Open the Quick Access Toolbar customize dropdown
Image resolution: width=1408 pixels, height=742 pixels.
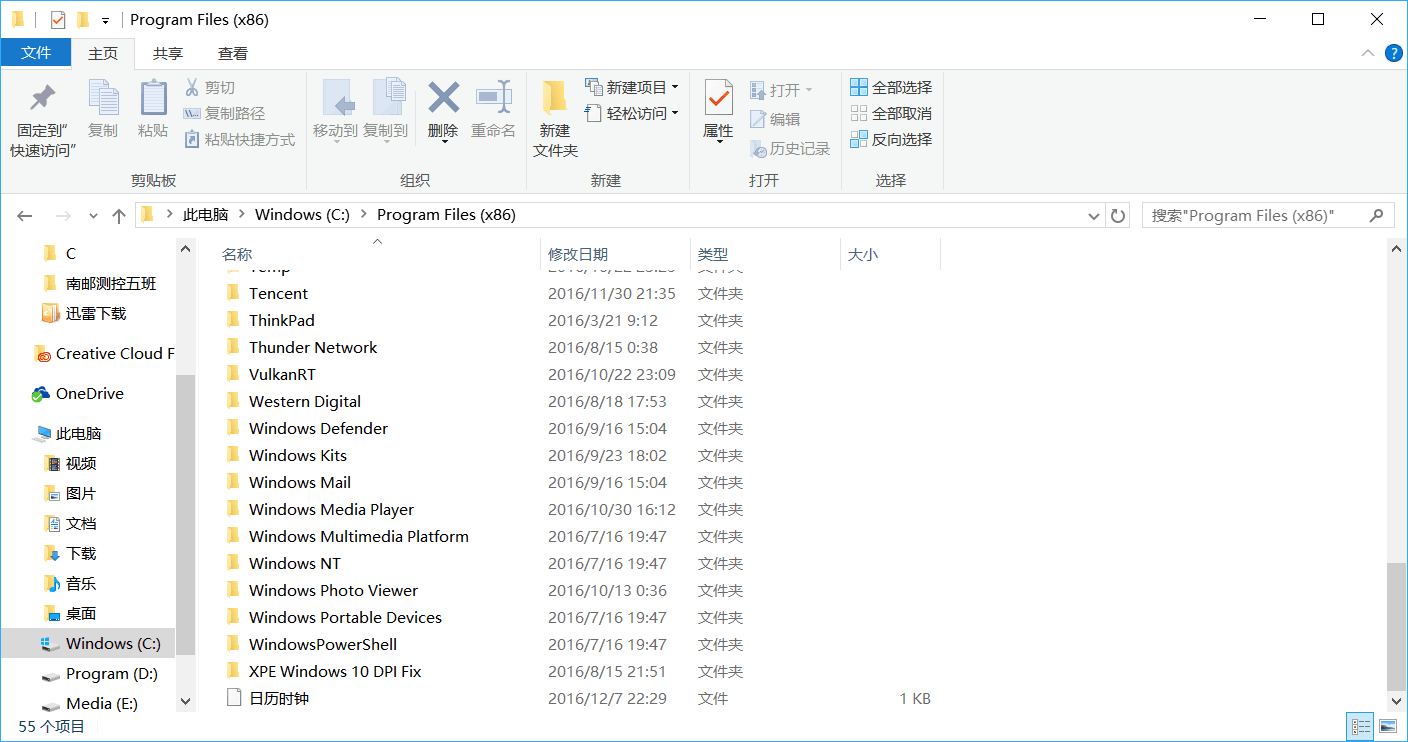105,20
